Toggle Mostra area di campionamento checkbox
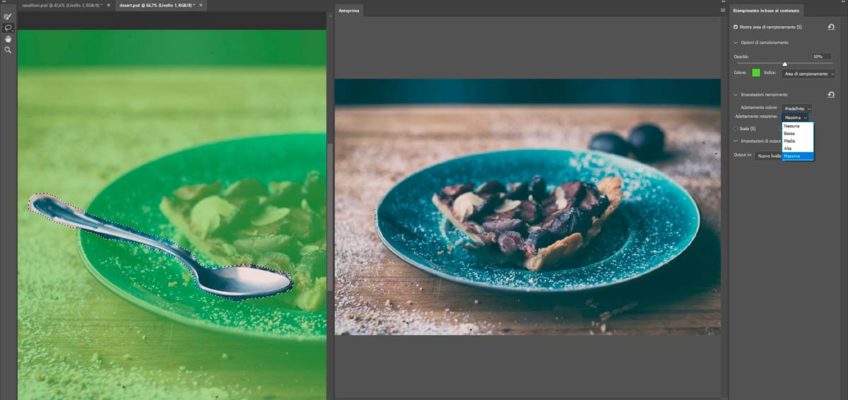This screenshot has height=400, width=848. pos(736,27)
